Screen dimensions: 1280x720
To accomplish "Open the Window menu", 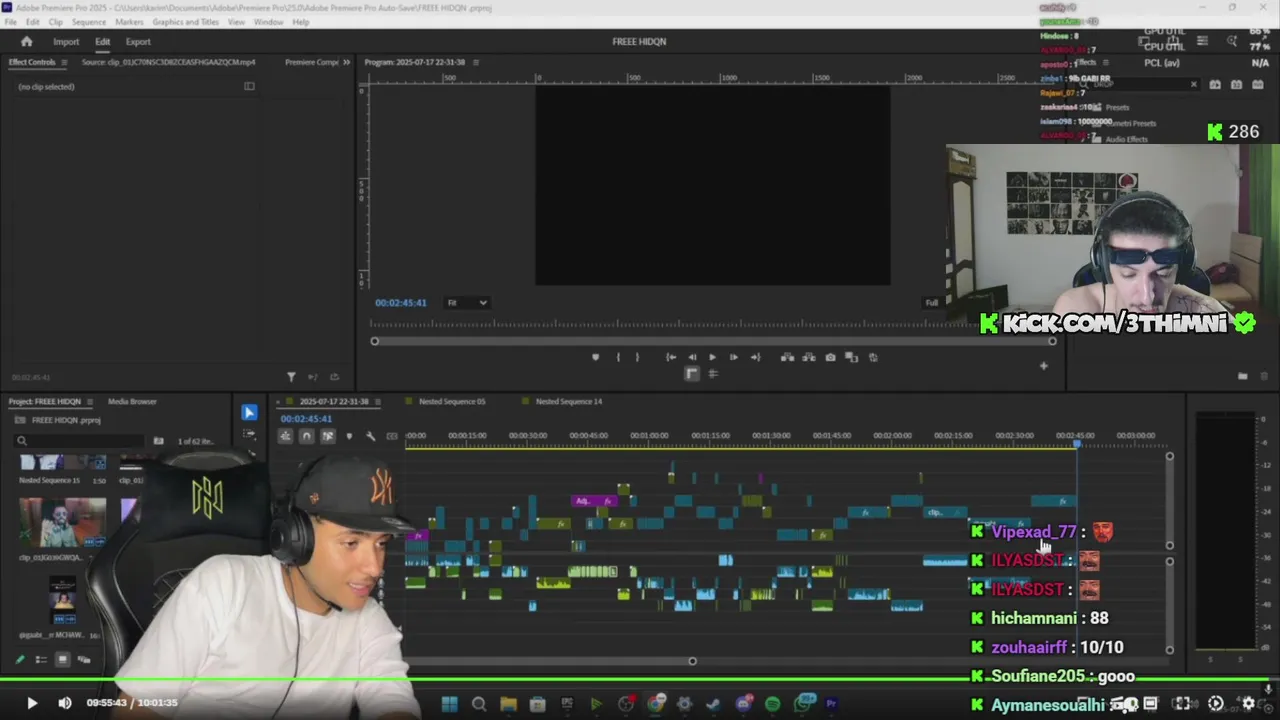I will (268, 22).
